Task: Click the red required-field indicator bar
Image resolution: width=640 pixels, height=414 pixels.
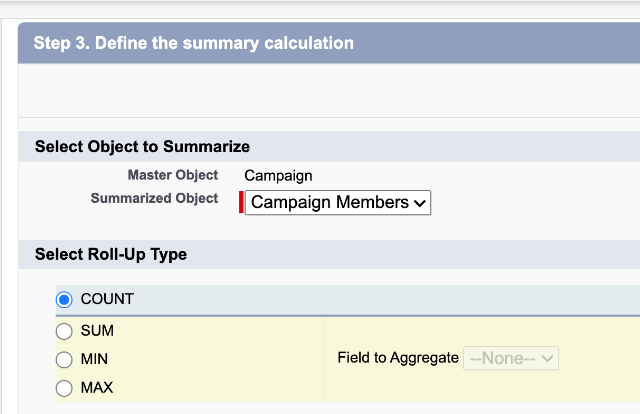Action: point(241,202)
